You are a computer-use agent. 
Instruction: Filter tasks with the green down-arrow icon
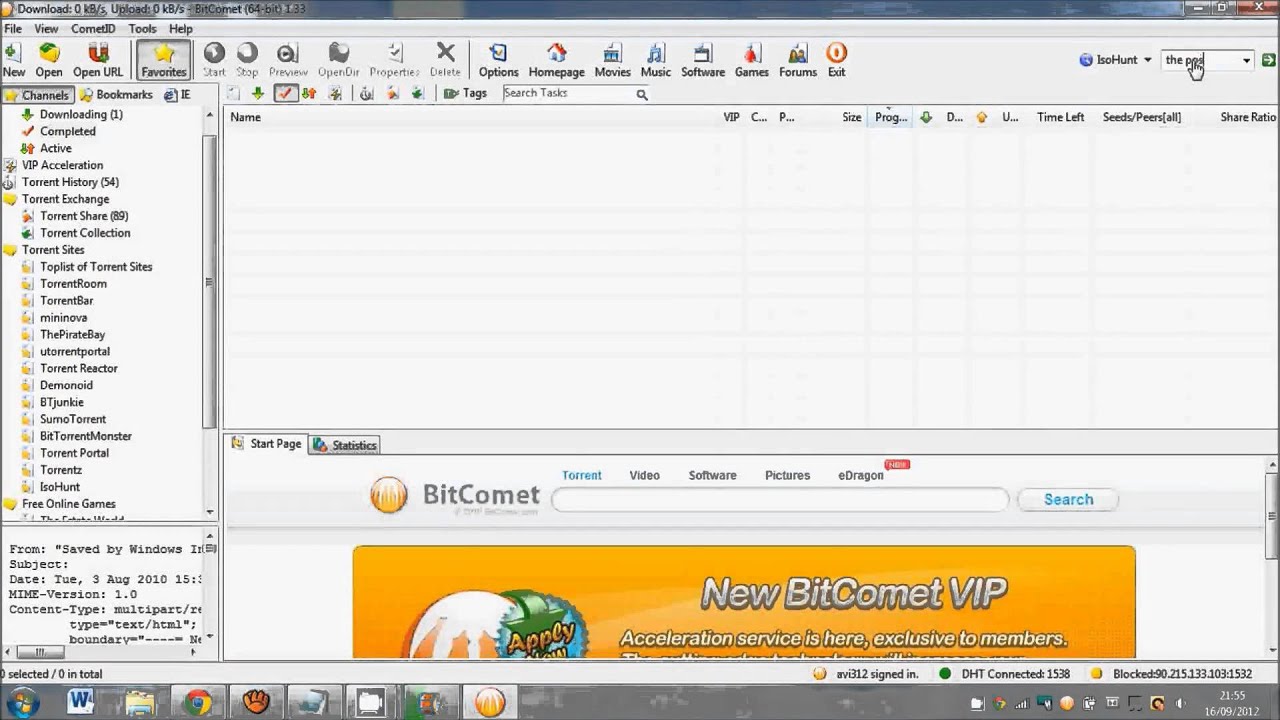(258, 93)
